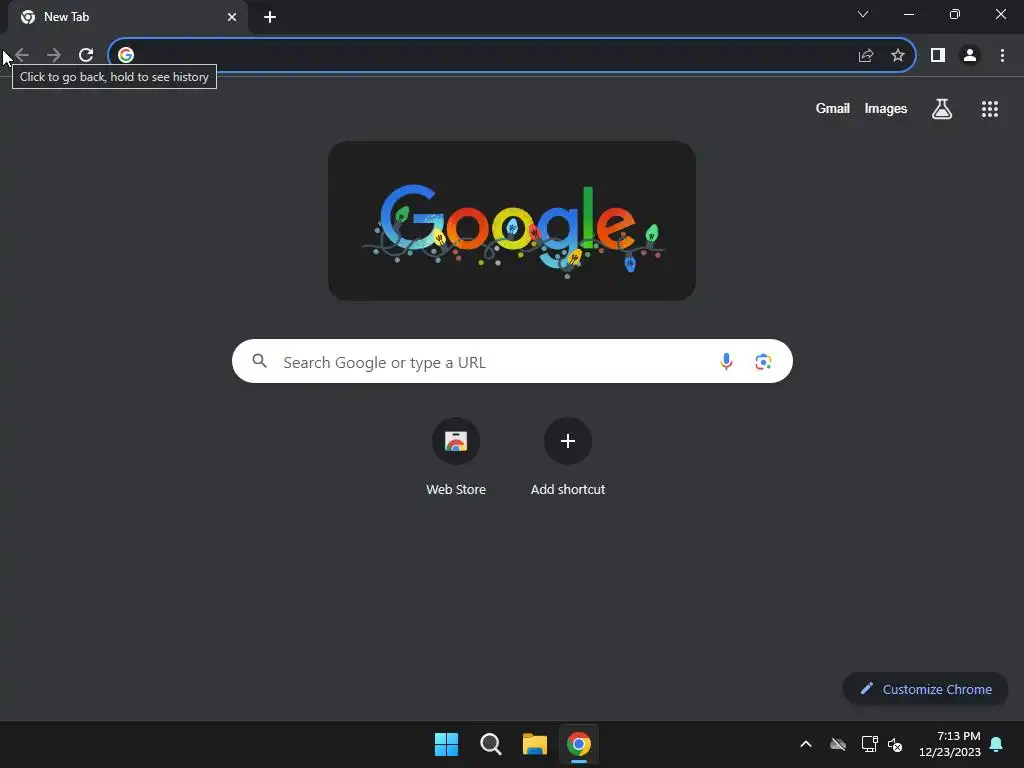This screenshot has height=768, width=1024.
Task: Restore down the Chrome window
Action: (955, 14)
